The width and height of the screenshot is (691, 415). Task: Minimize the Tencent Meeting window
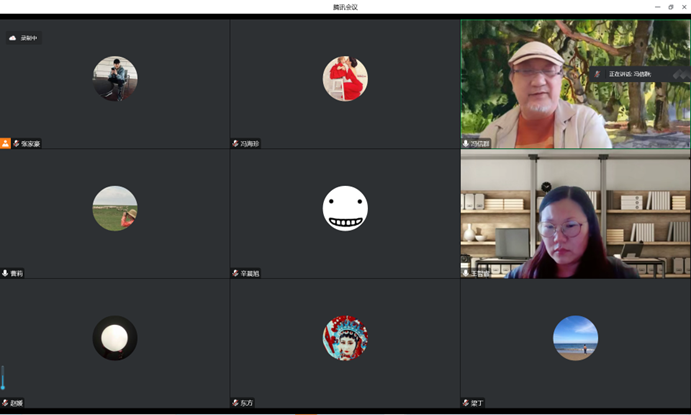[x=658, y=7]
